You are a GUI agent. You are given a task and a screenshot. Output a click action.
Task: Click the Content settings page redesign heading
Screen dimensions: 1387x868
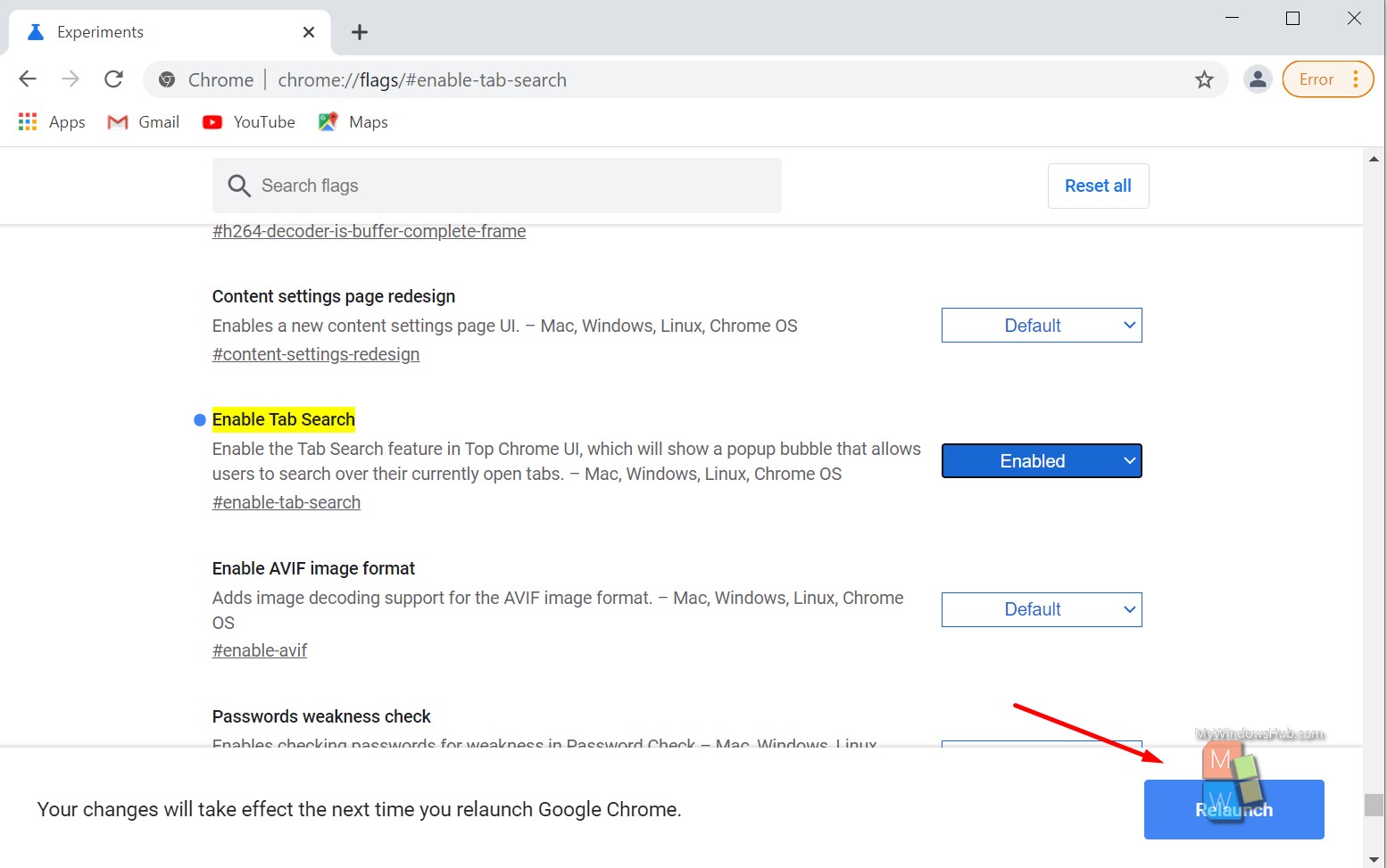tap(334, 296)
